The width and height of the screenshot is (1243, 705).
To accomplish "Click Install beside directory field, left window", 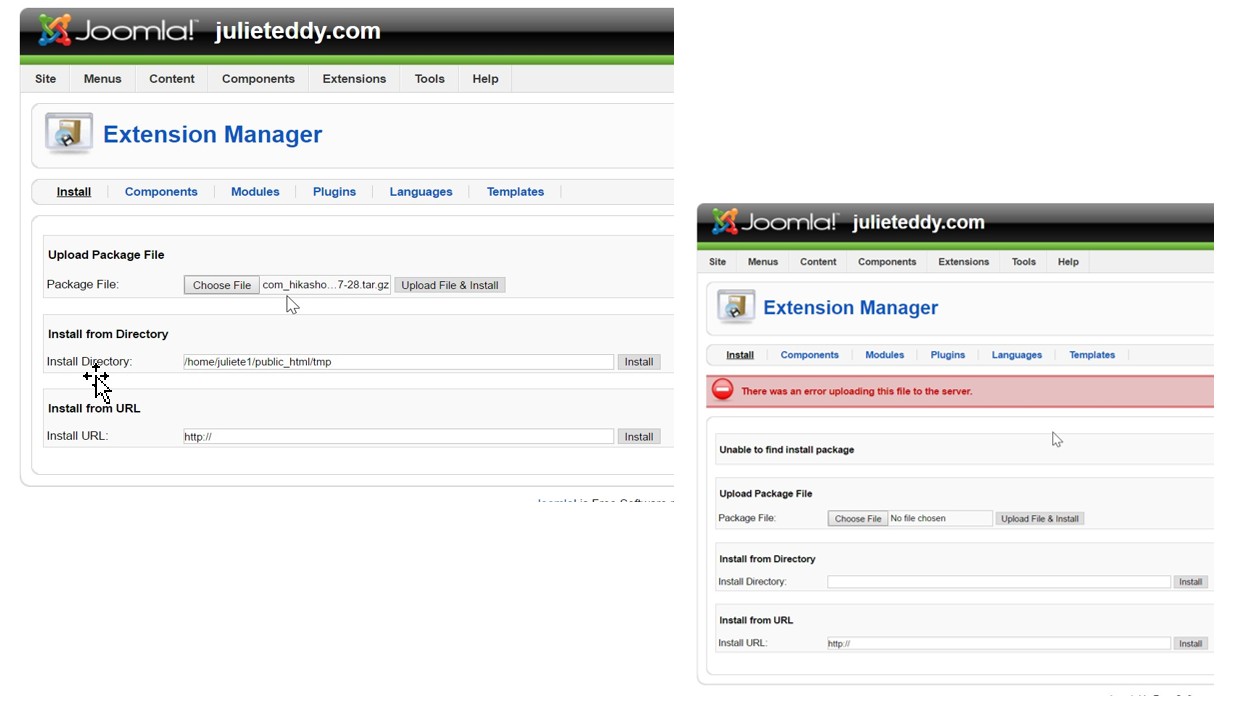I will click(x=639, y=362).
